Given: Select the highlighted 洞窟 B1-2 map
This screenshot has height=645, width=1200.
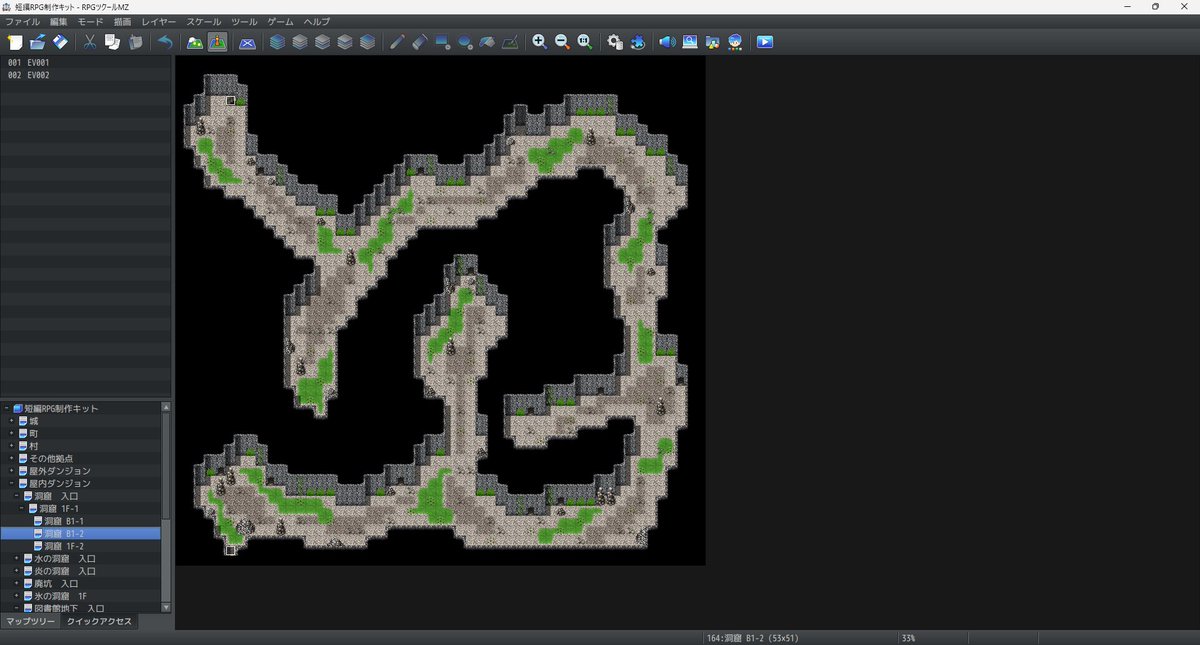Looking at the screenshot, I should point(81,534).
